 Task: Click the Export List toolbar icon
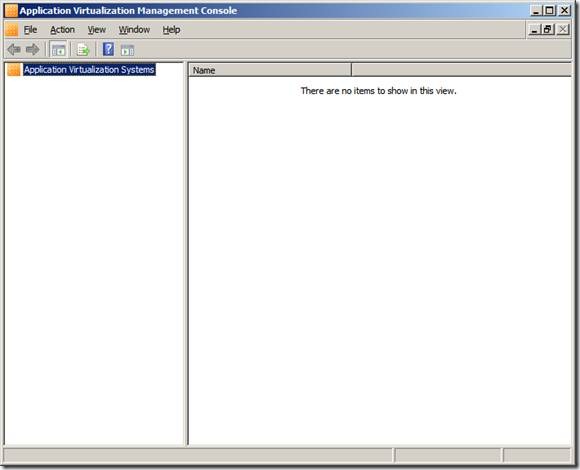83,50
